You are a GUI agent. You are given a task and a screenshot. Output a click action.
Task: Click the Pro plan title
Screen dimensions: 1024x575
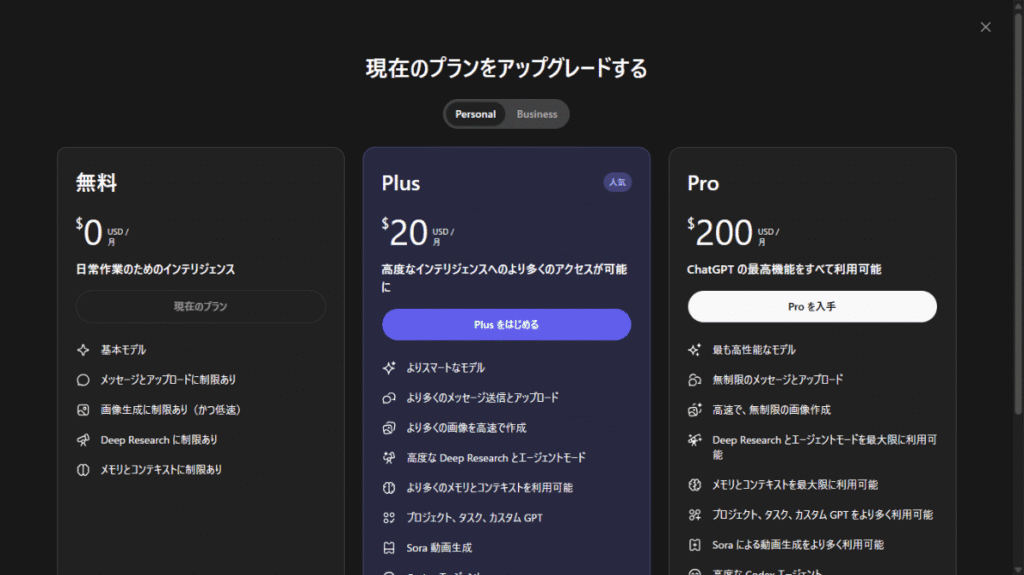703,183
